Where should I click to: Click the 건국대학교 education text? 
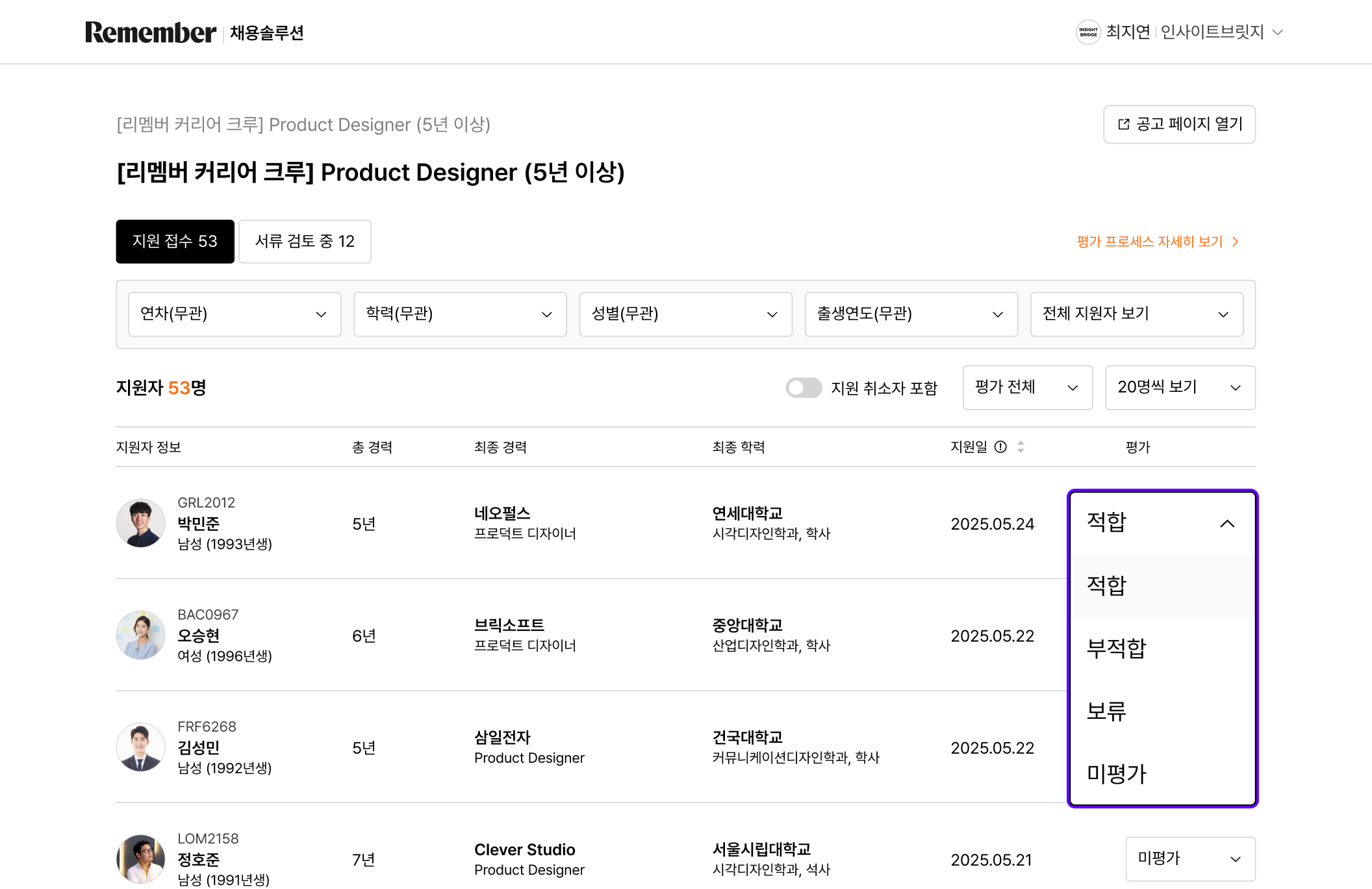point(748,737)
